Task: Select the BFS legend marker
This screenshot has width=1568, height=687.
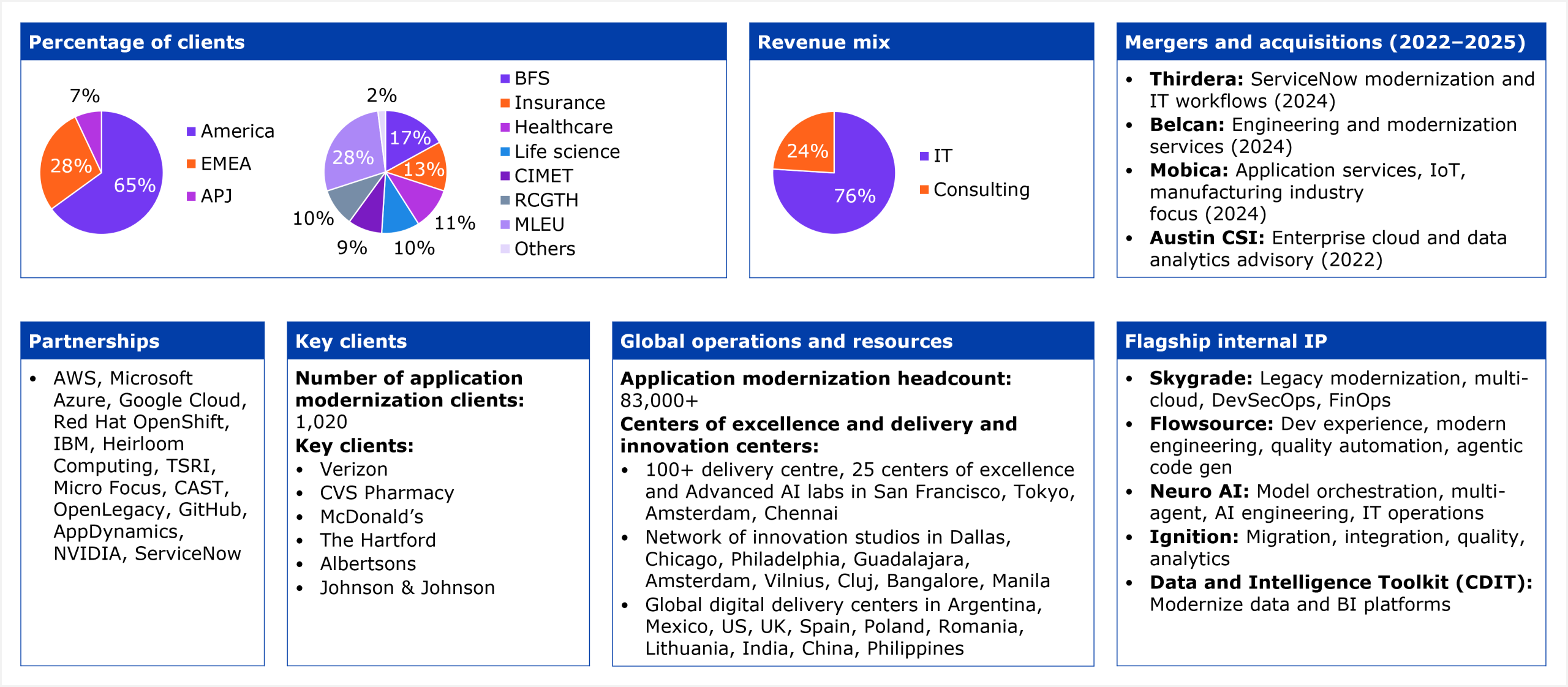Action: click(x=505, y=79)
